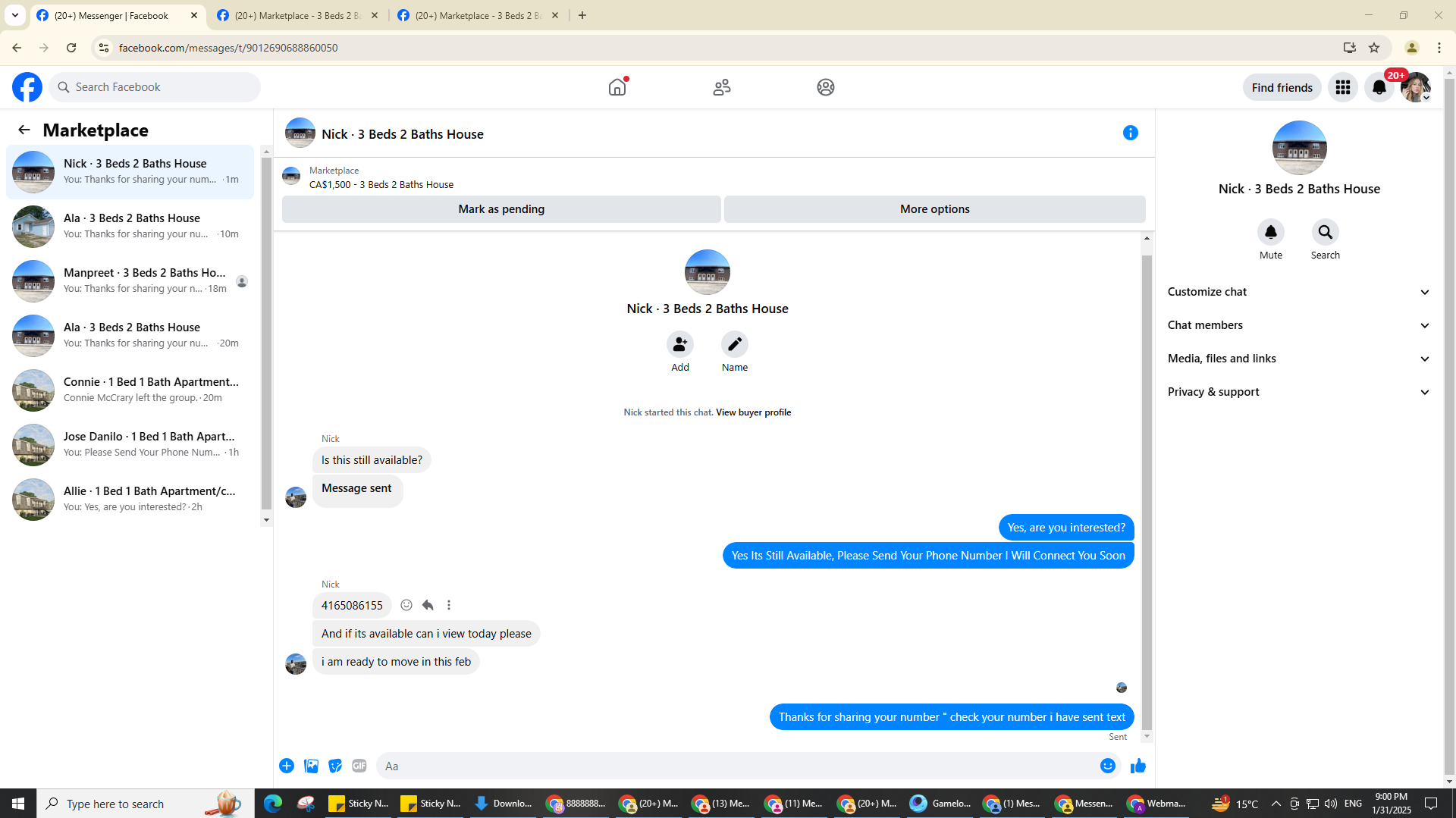1456x818 pixels.
Task: Open Windows Start menu
Action: [18, 804]
